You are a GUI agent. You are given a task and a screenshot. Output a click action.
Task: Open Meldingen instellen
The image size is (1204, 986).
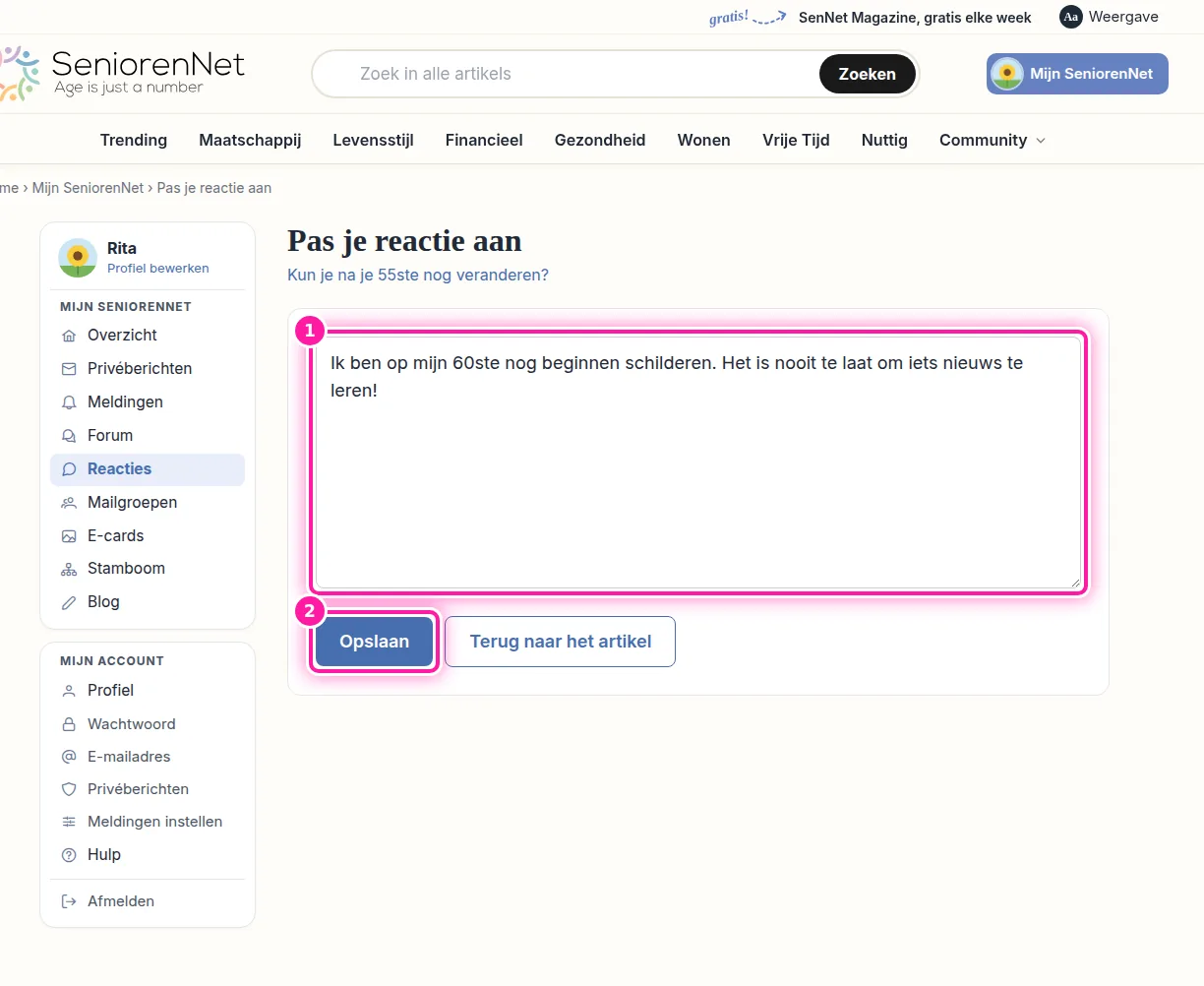[x=148, y=822]
